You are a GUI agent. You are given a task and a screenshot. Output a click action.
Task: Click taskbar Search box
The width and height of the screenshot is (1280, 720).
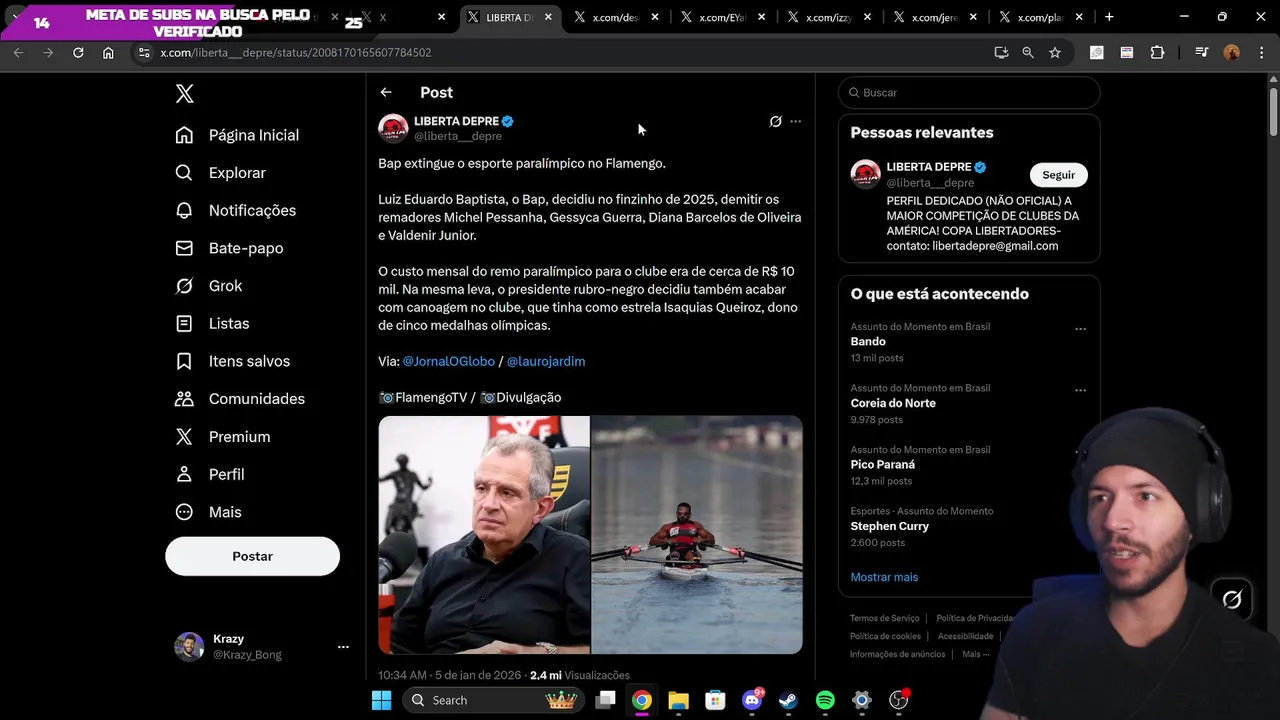tap(493, 700)
